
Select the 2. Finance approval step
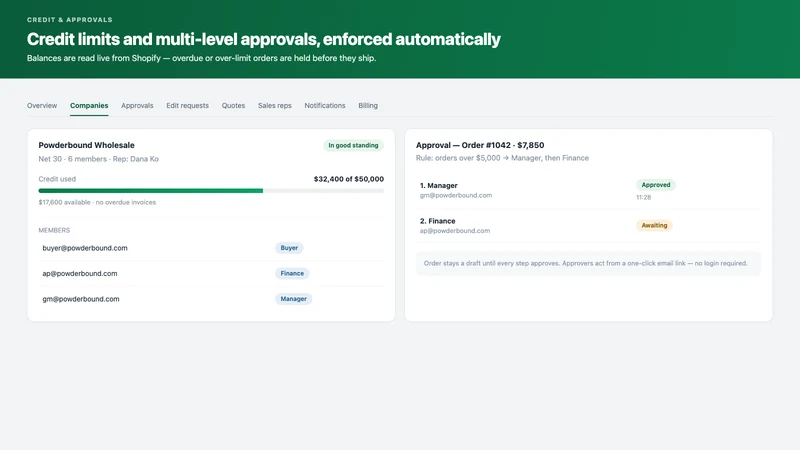tap(588, 226)
